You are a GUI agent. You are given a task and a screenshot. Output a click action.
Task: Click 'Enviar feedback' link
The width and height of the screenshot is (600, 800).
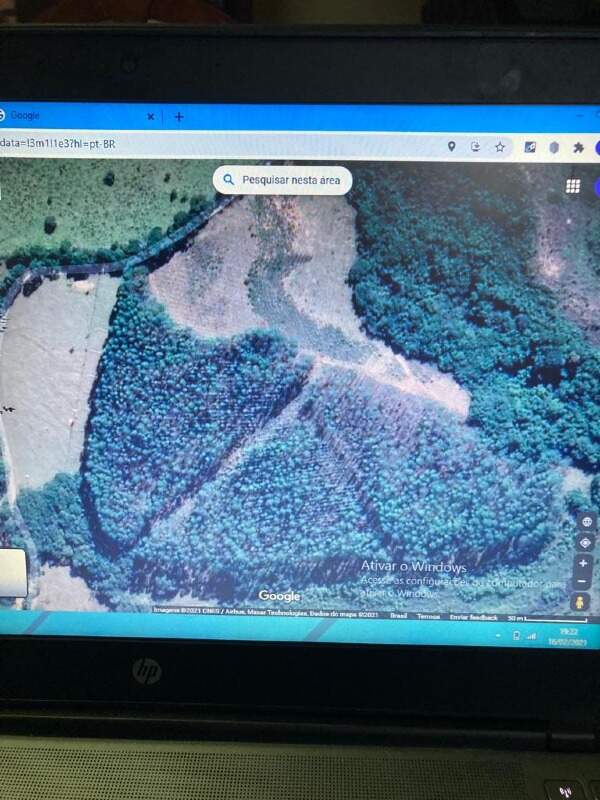[474, 617]
